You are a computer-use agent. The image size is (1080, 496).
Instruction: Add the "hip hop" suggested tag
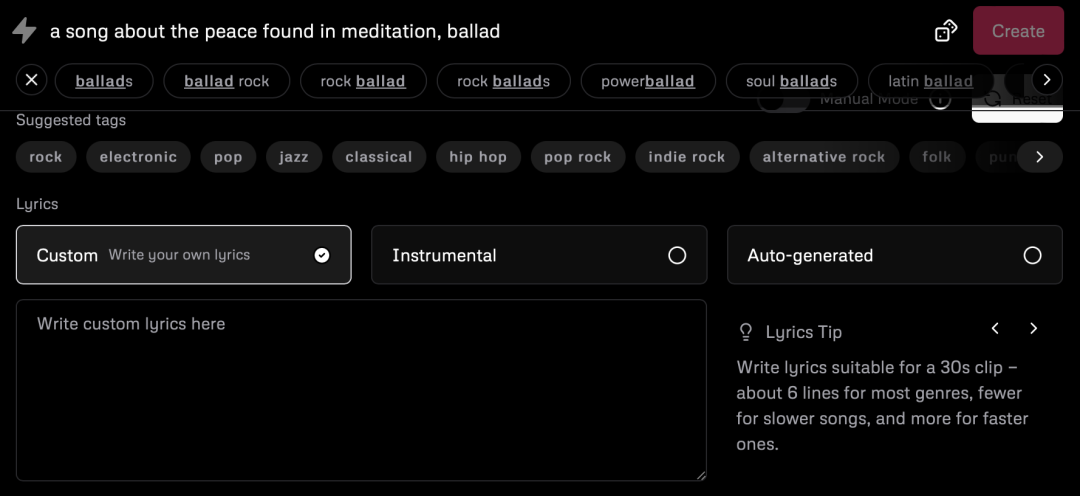(x=478, y=157)
